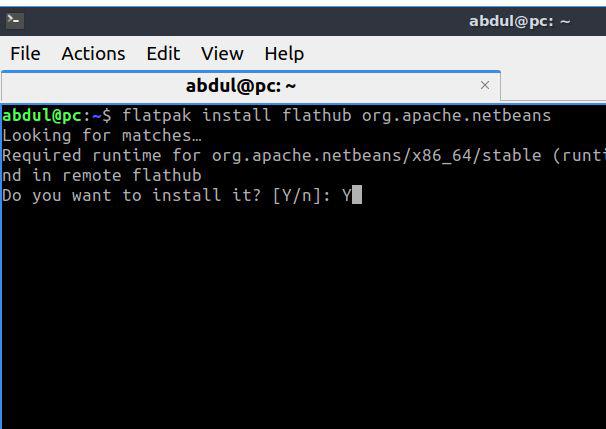
Task: Open the View menu
Action: pos(222,54)
